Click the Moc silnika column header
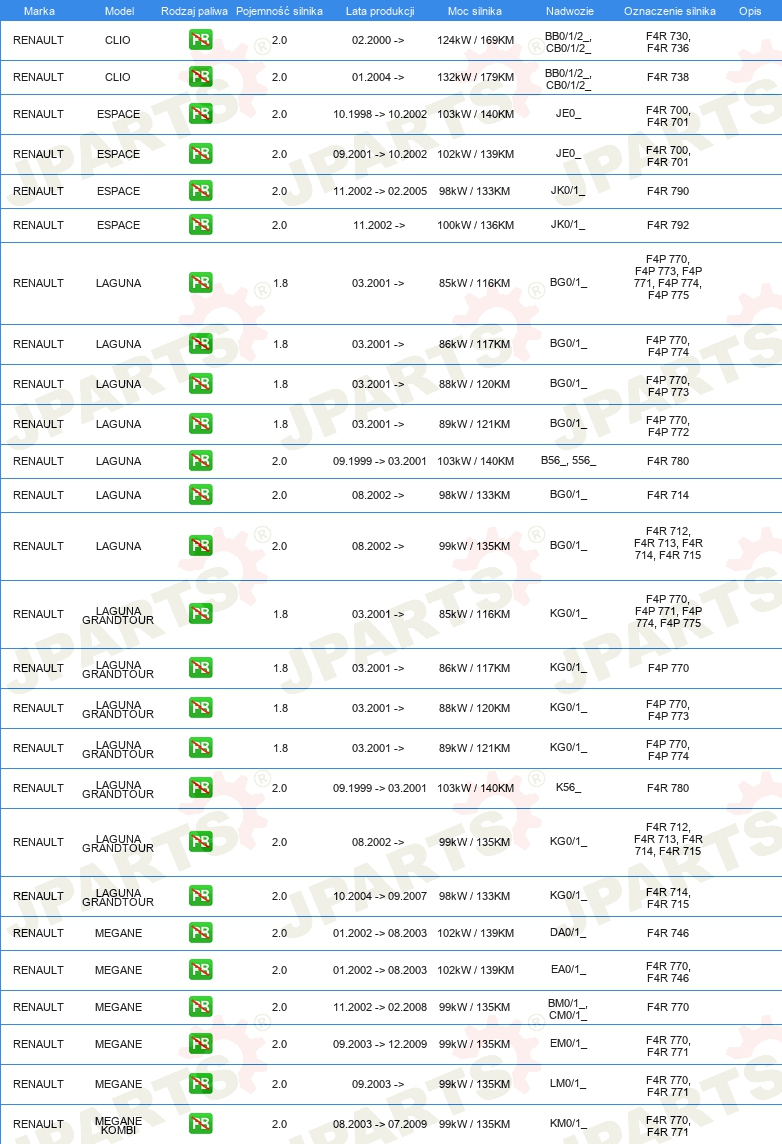This screenshot has width=782, height=1144. coord(475,11)
